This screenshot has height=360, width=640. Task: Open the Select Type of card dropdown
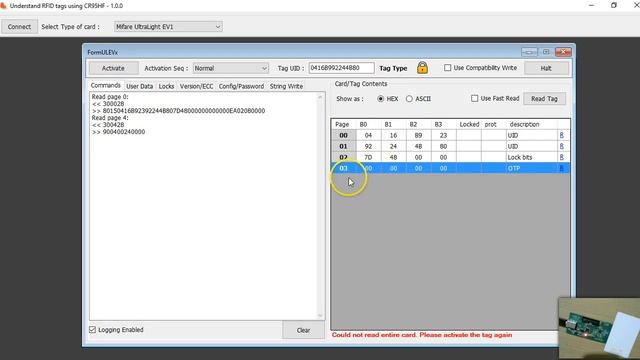point(168,27)
